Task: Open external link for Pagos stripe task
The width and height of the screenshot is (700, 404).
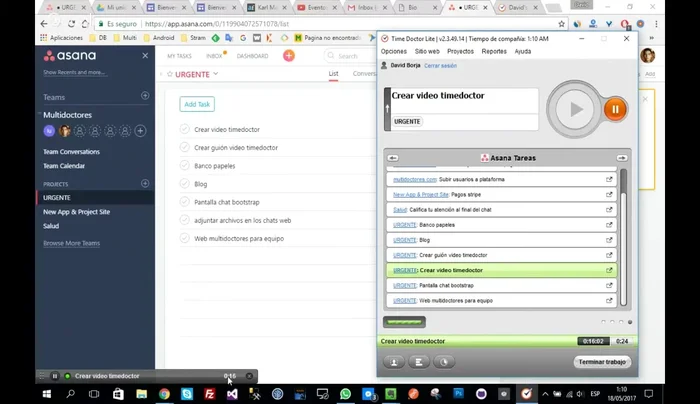Action: (609, 195)
